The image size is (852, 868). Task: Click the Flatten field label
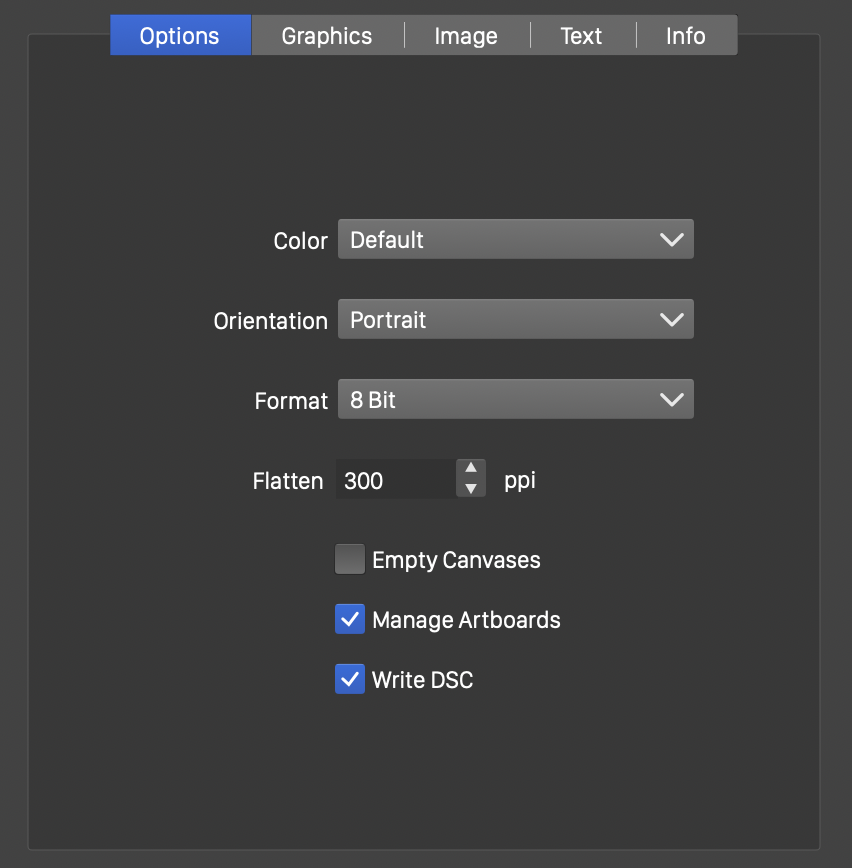tap(288, 481)
